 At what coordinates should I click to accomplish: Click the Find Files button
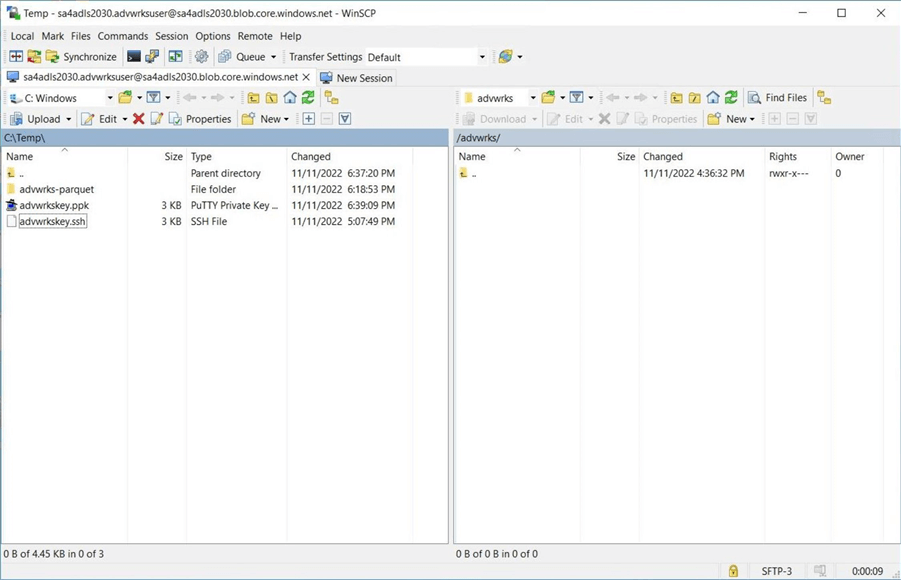(777, 98)
